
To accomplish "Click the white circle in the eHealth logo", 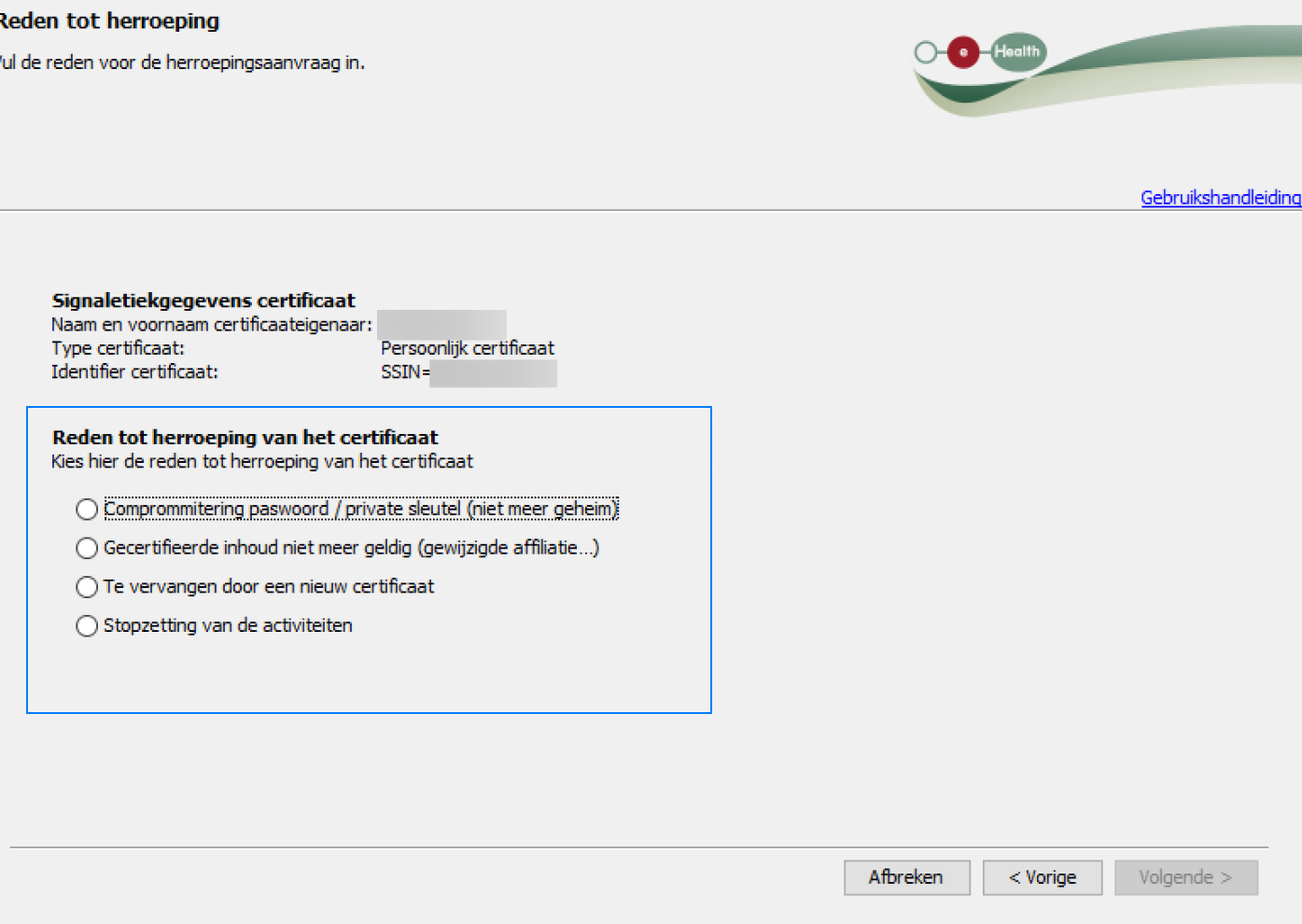I will (x=925, y=52).
